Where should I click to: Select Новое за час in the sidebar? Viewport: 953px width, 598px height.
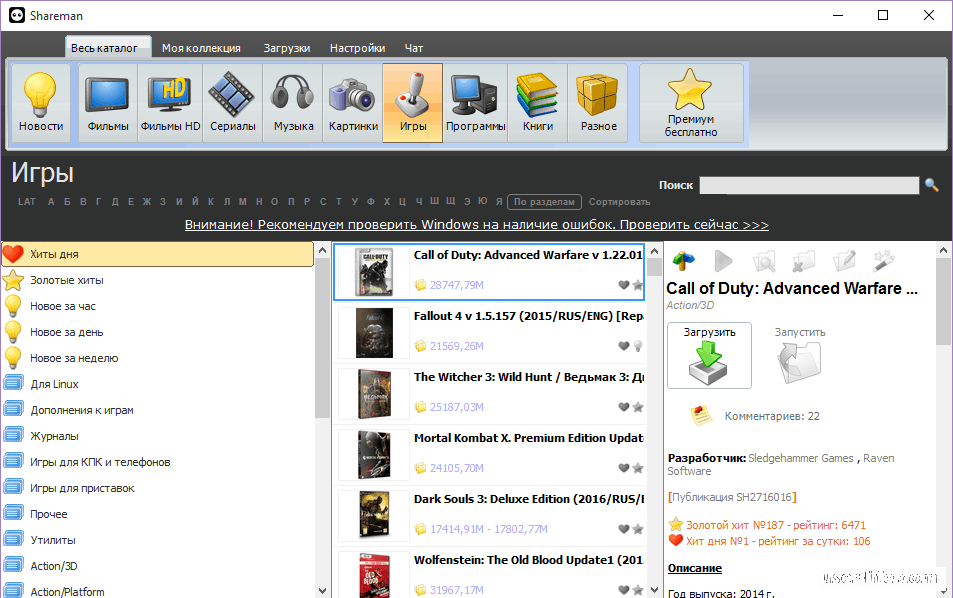(157, 306)
